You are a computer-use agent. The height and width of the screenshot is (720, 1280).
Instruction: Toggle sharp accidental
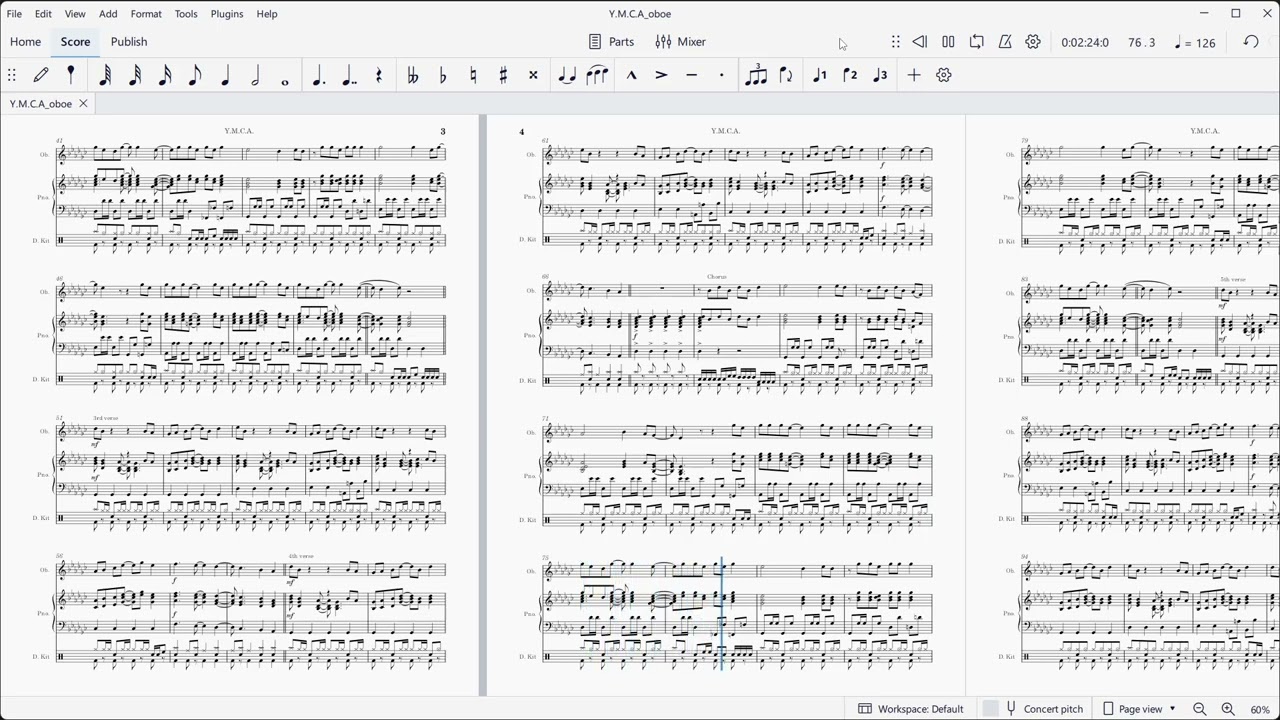pyautogui.click(x=503, y=75)
